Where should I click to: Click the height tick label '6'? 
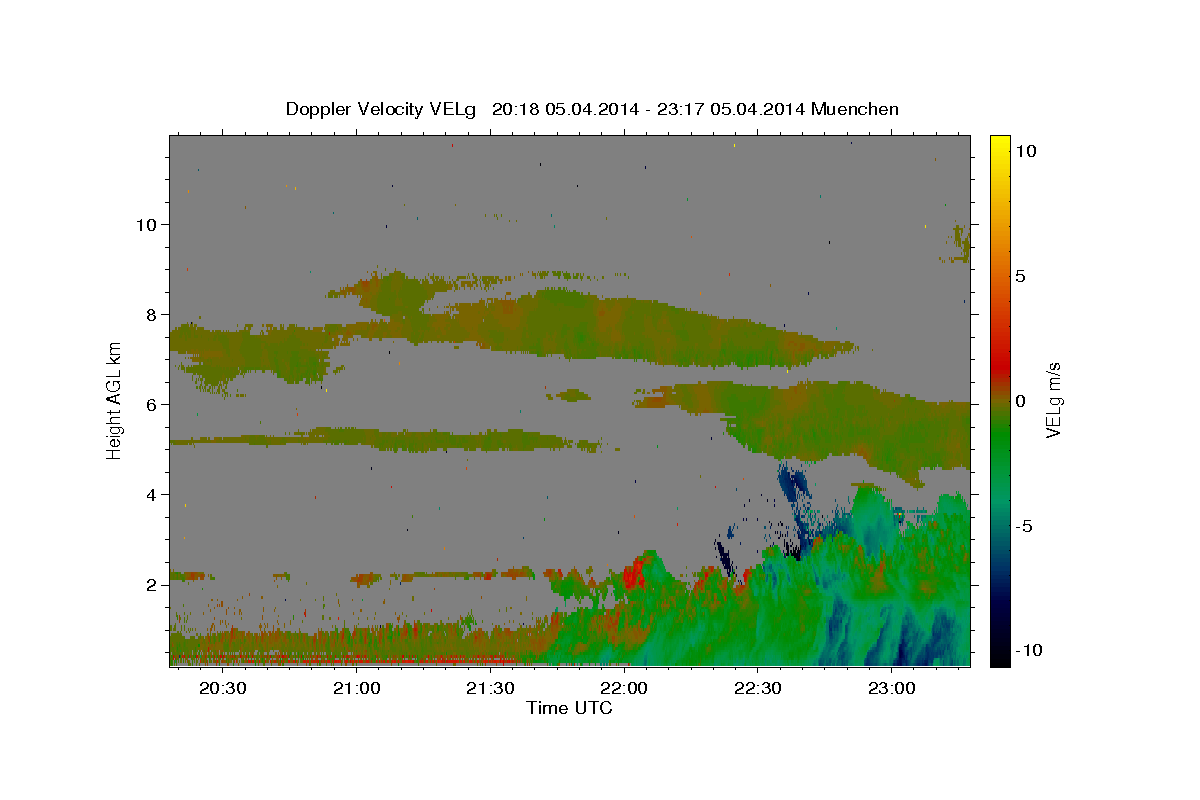[152, 404]
